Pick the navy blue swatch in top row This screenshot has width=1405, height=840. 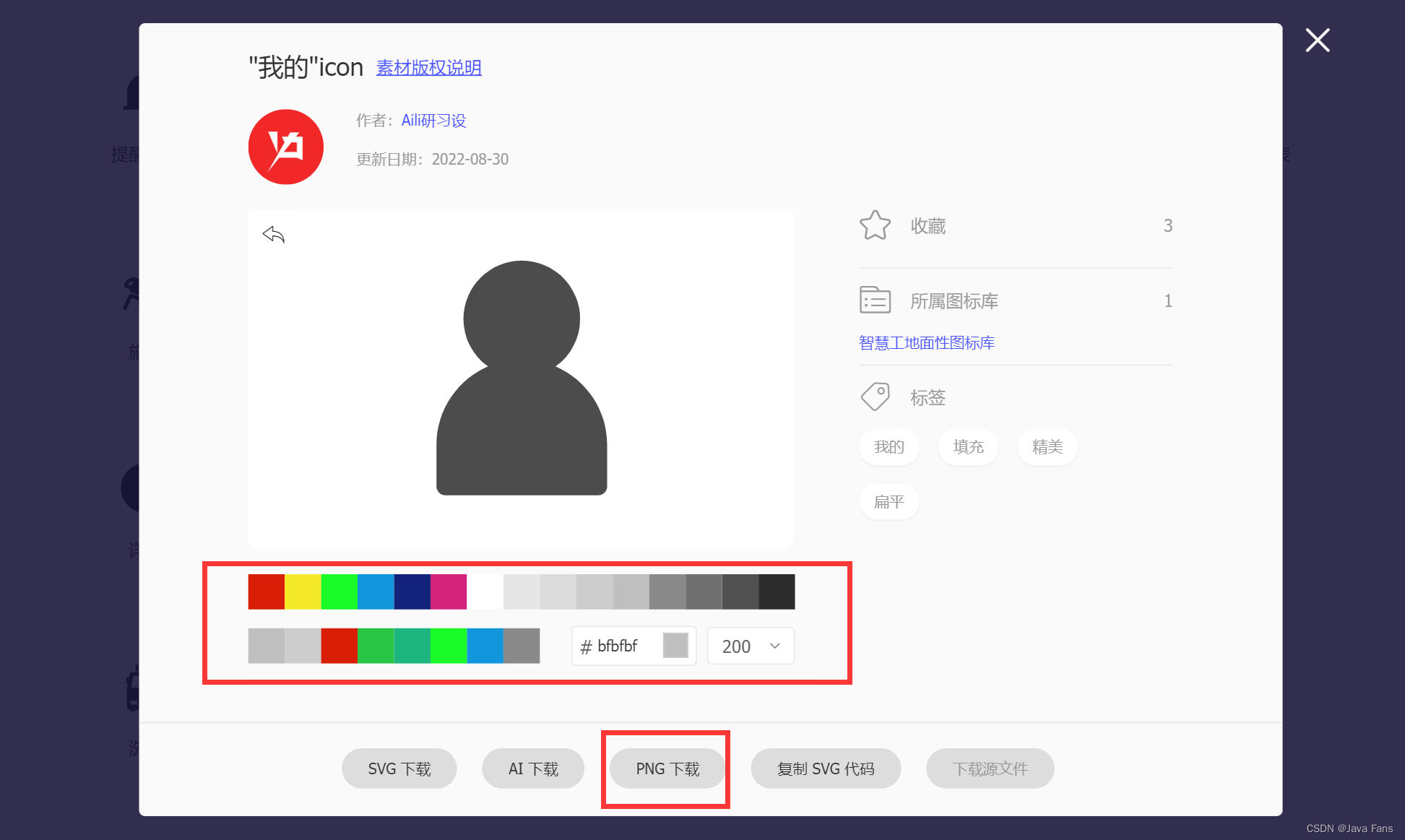[412, 592]
